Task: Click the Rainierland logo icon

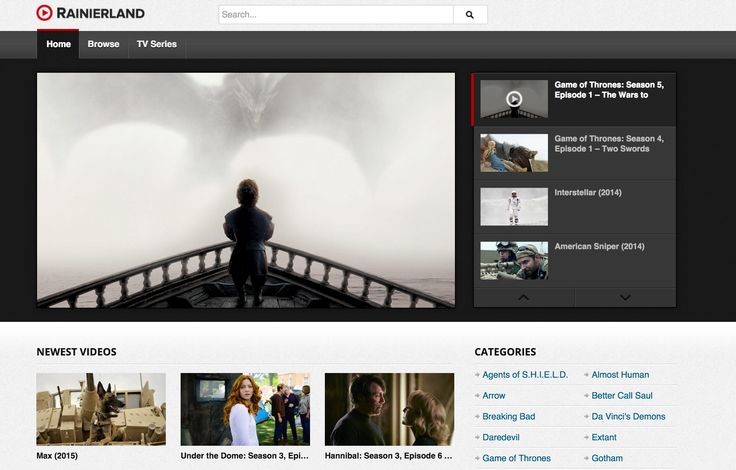Action: point(45,13)
